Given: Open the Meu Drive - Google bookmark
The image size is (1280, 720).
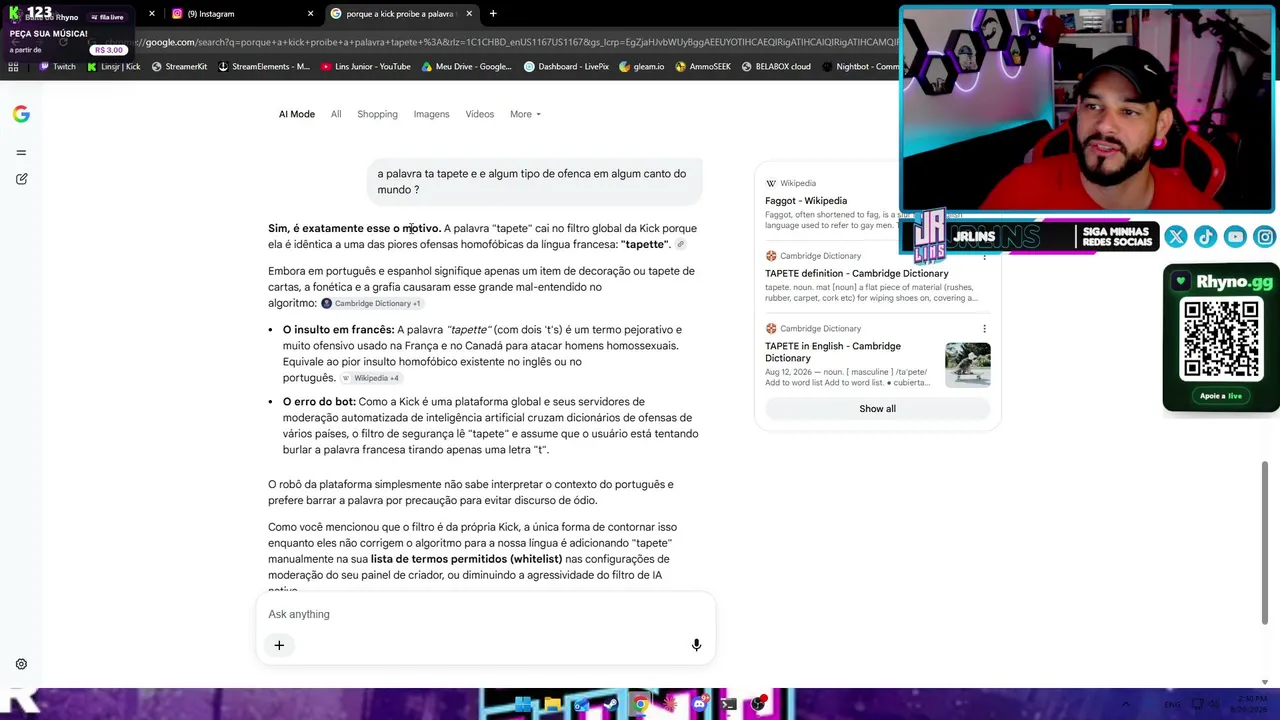Looking at the screenshot, I should [467, 67].
